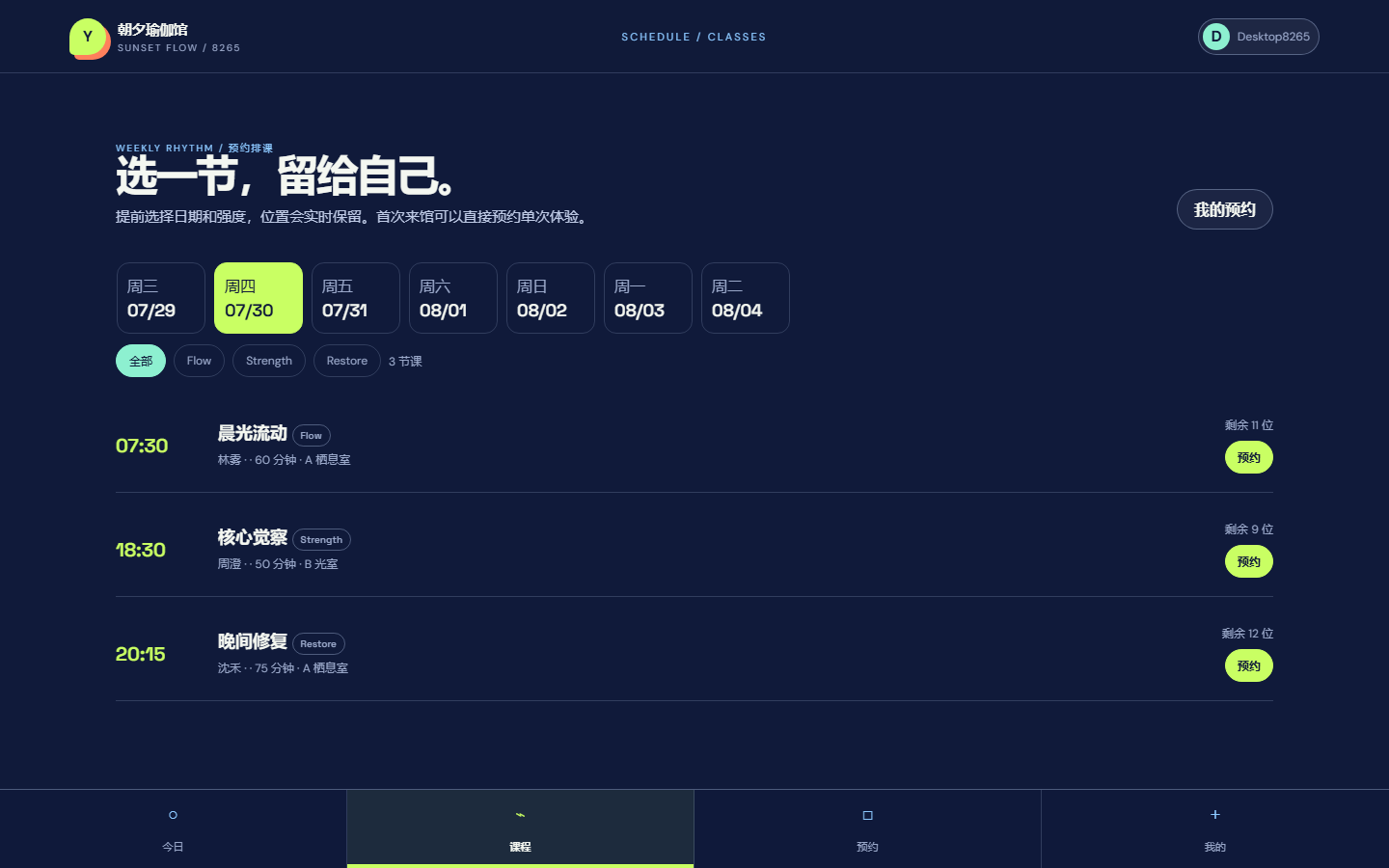Click Restore tag beside 晚间修复
The image size is (1389, 868).
[318, 644]
